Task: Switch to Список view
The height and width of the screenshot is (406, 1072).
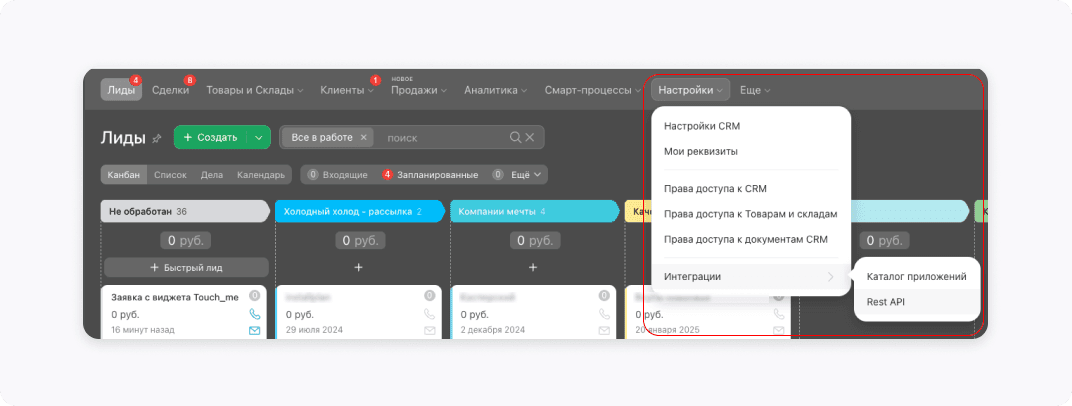Action: pos(170,175)
